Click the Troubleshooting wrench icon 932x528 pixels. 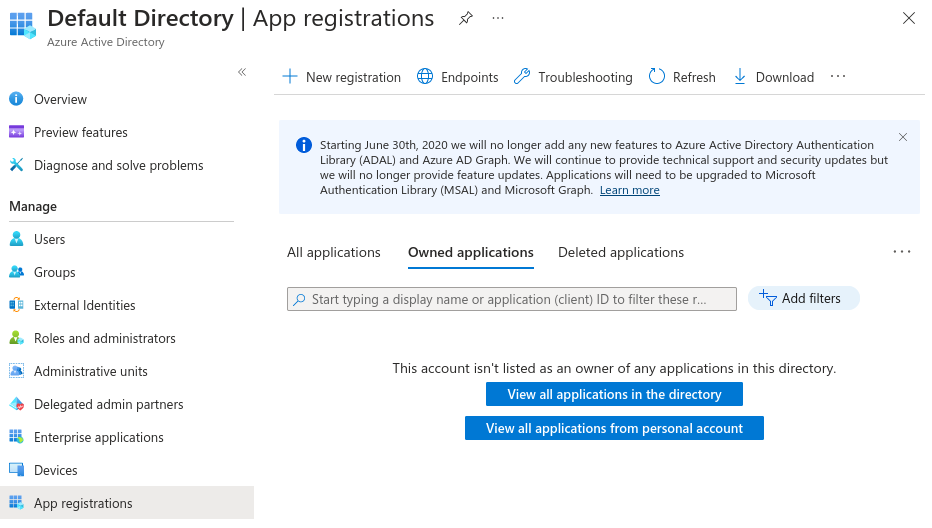coord(522,77)
